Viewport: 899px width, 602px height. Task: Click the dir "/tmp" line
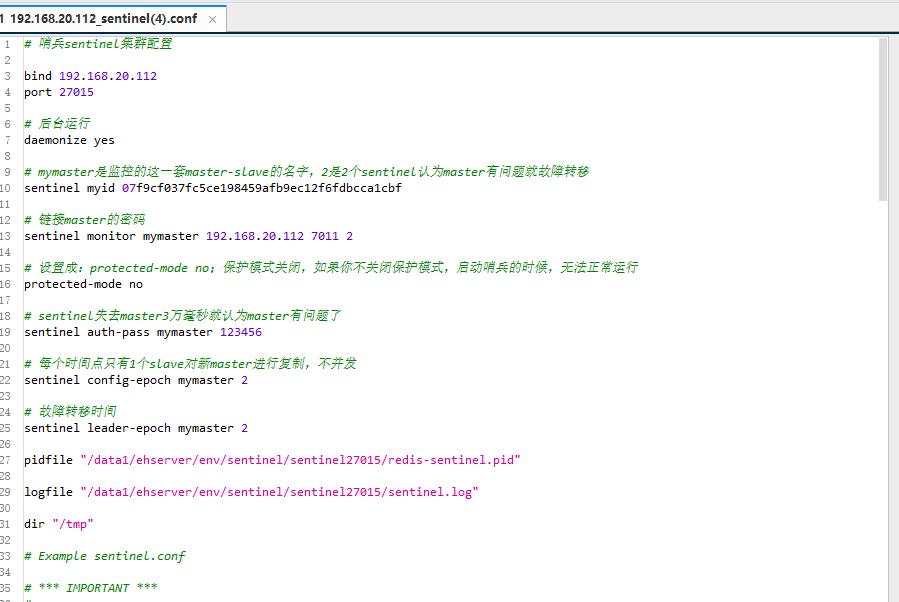coord(60,523)
